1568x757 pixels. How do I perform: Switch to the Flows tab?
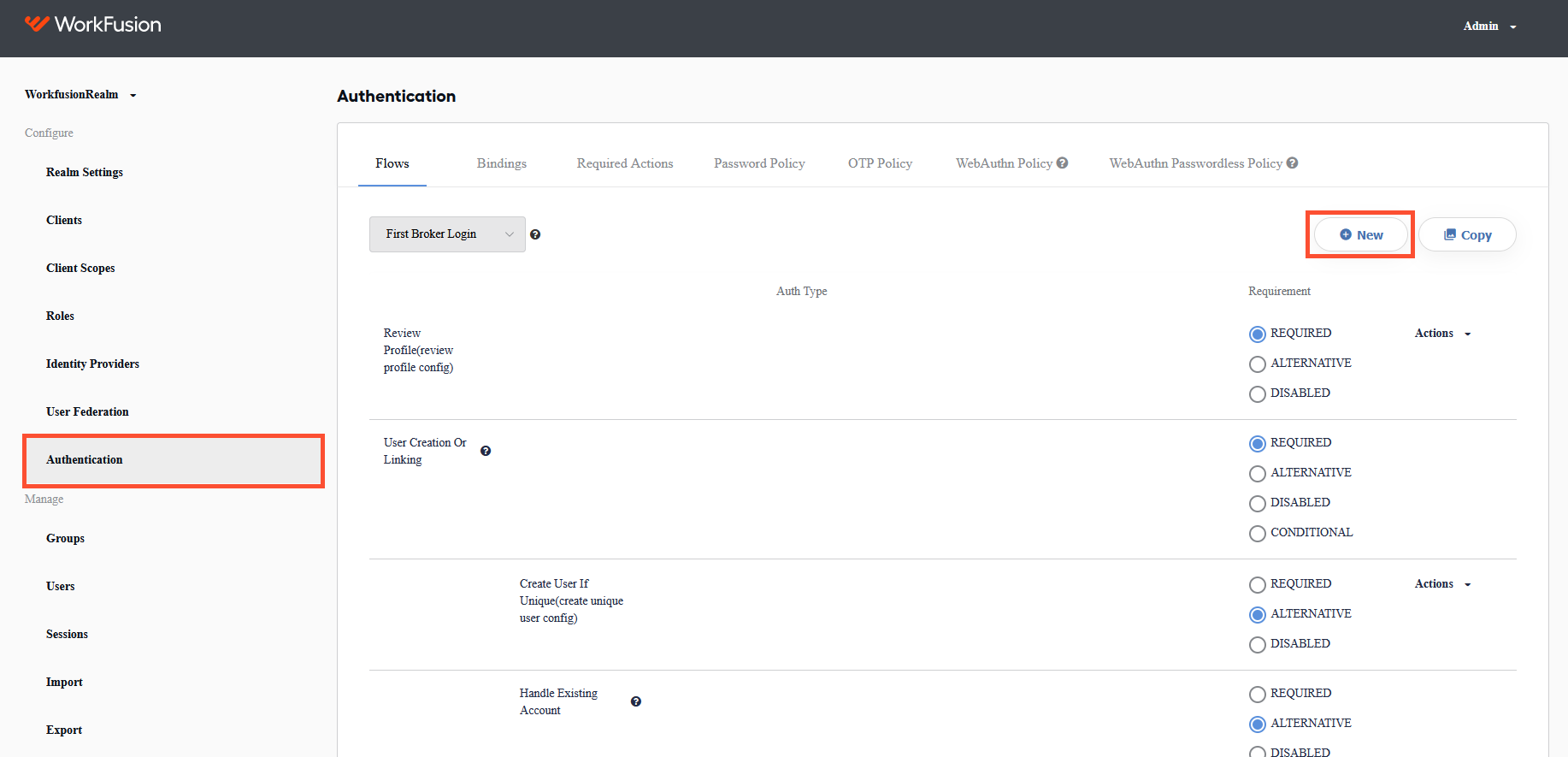pos(392,163)
